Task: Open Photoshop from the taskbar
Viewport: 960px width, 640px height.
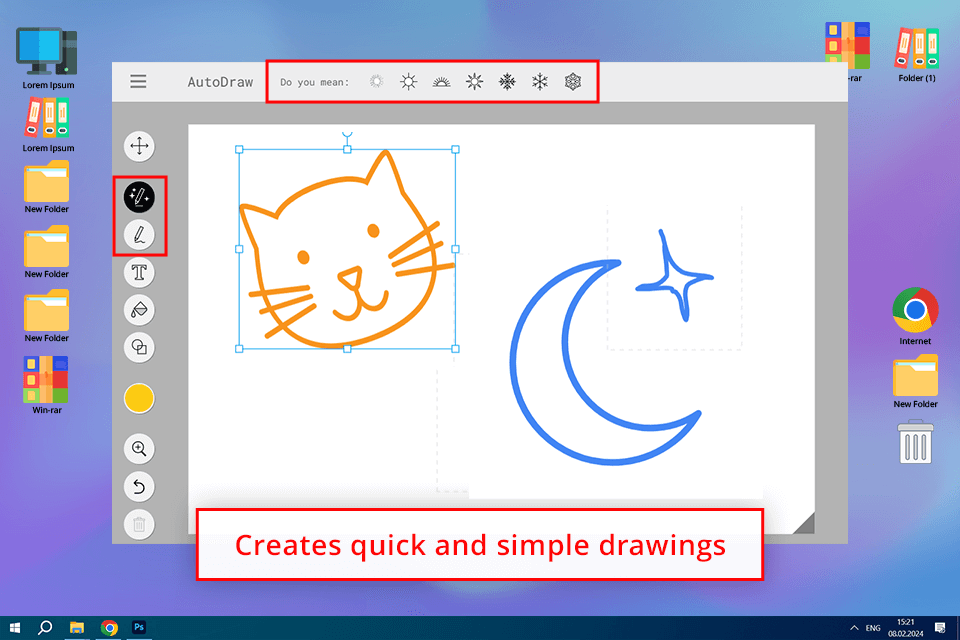Action: click(139, 627)
